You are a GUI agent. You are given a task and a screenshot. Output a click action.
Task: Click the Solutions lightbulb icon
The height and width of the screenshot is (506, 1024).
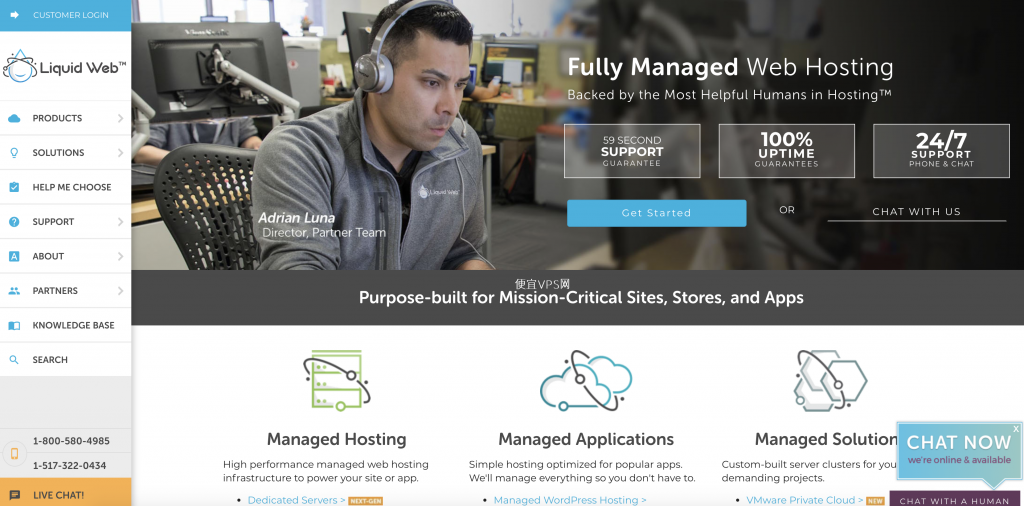[x=14, y=153]
